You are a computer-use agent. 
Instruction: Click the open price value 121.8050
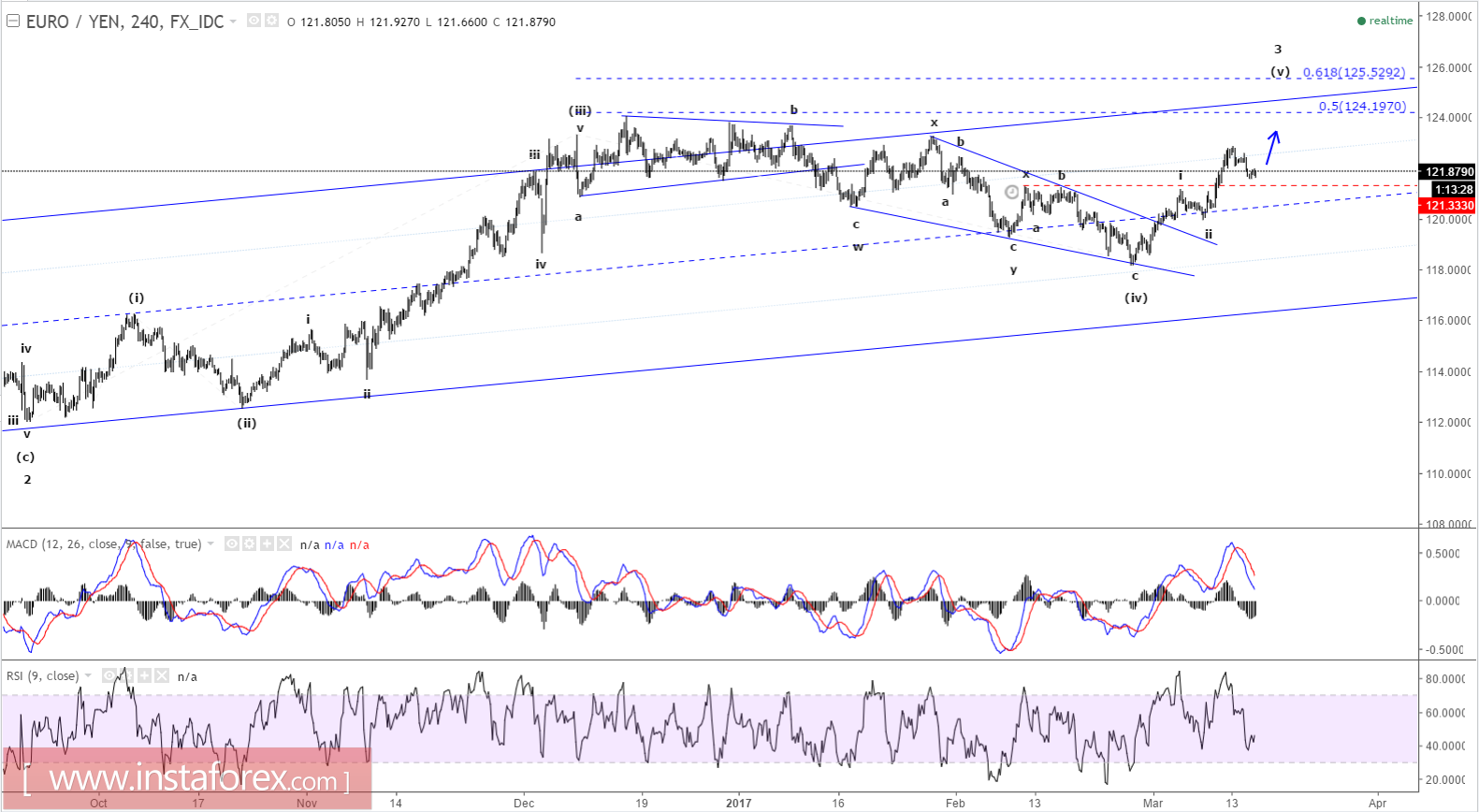click(325, 22)
